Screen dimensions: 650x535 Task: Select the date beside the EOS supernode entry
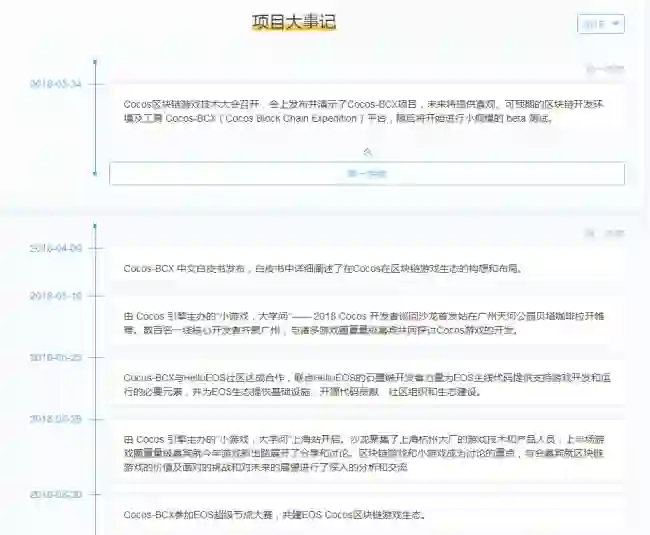(56, 494)
